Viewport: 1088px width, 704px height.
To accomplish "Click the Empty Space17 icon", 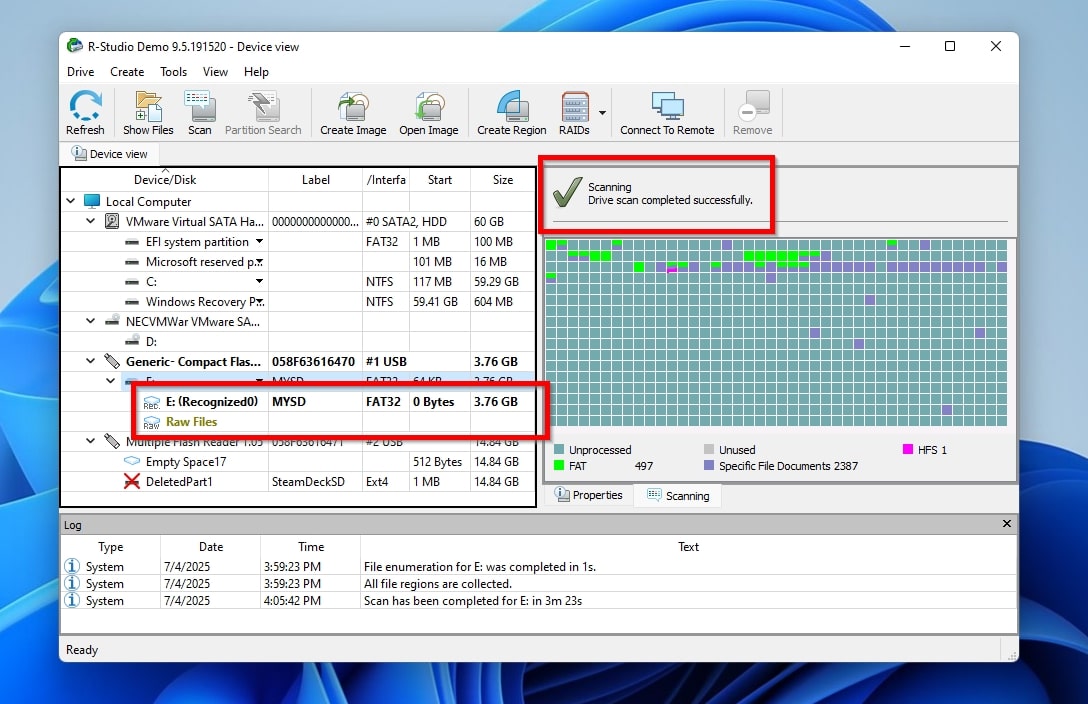I will coord(132,461).
